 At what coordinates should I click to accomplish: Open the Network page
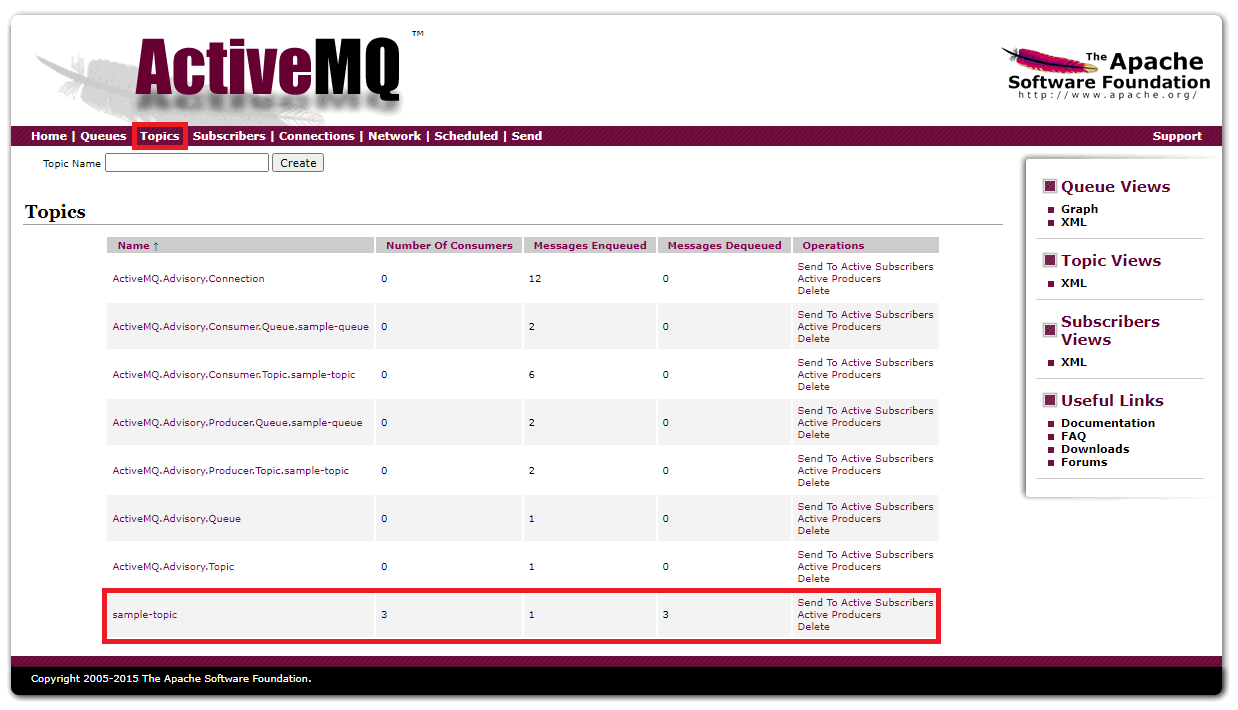click(394, 136)
